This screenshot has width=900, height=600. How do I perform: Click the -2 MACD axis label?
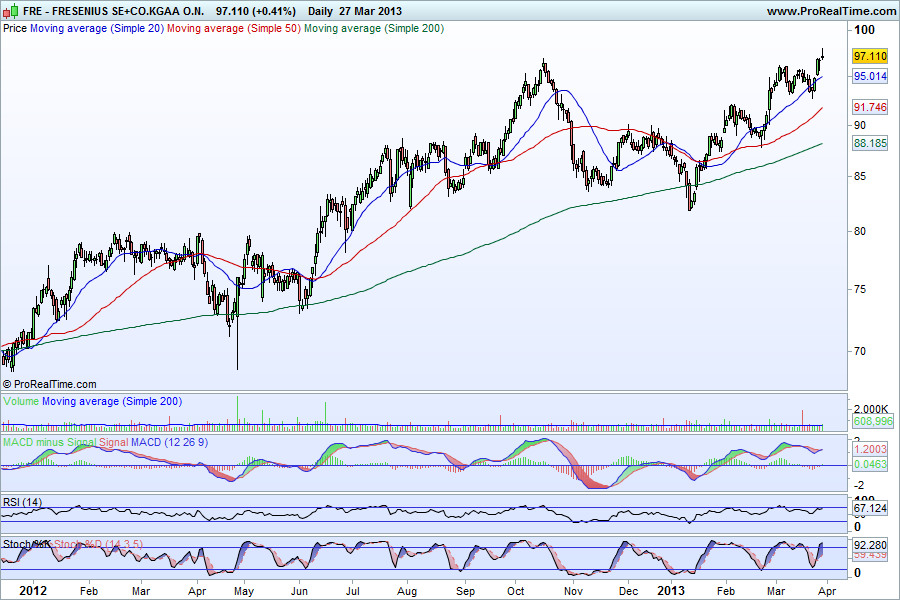click(859, 485)
